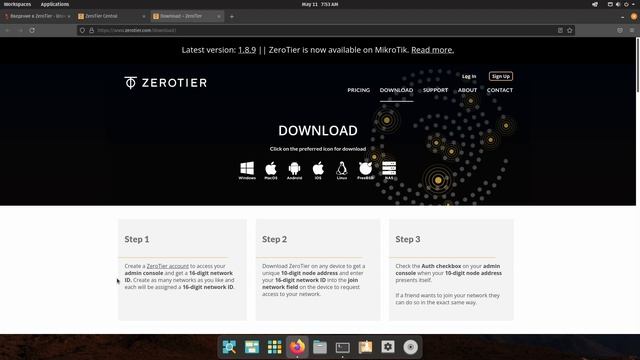This screenshot has height=360, width=640.
Task: Download the Windows version via its icon
Action: click(x=247, y=170)
